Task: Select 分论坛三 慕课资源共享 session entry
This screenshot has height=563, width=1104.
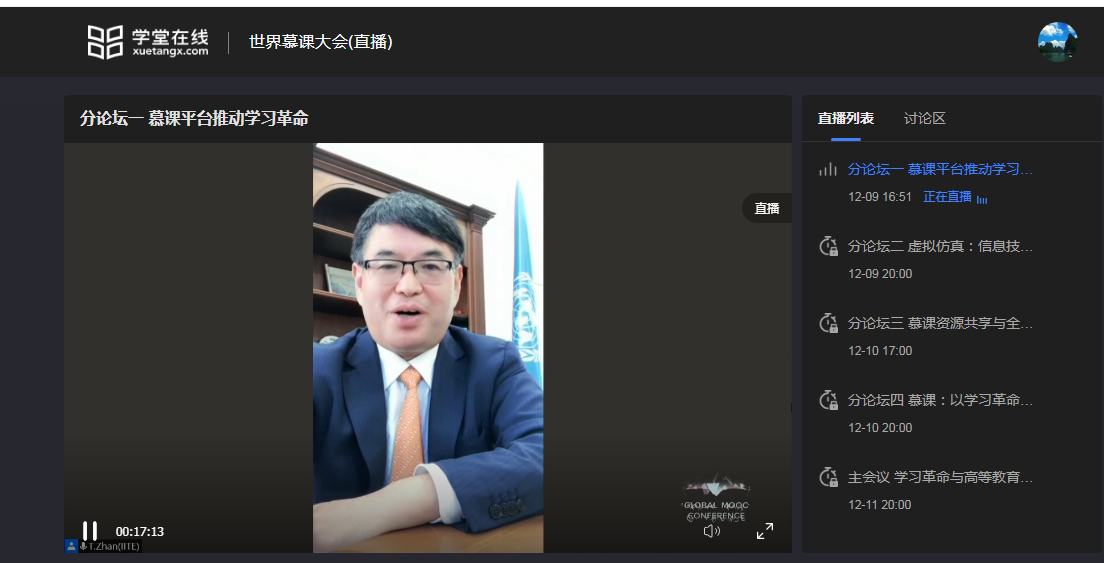Action: (x=939, y=323)
